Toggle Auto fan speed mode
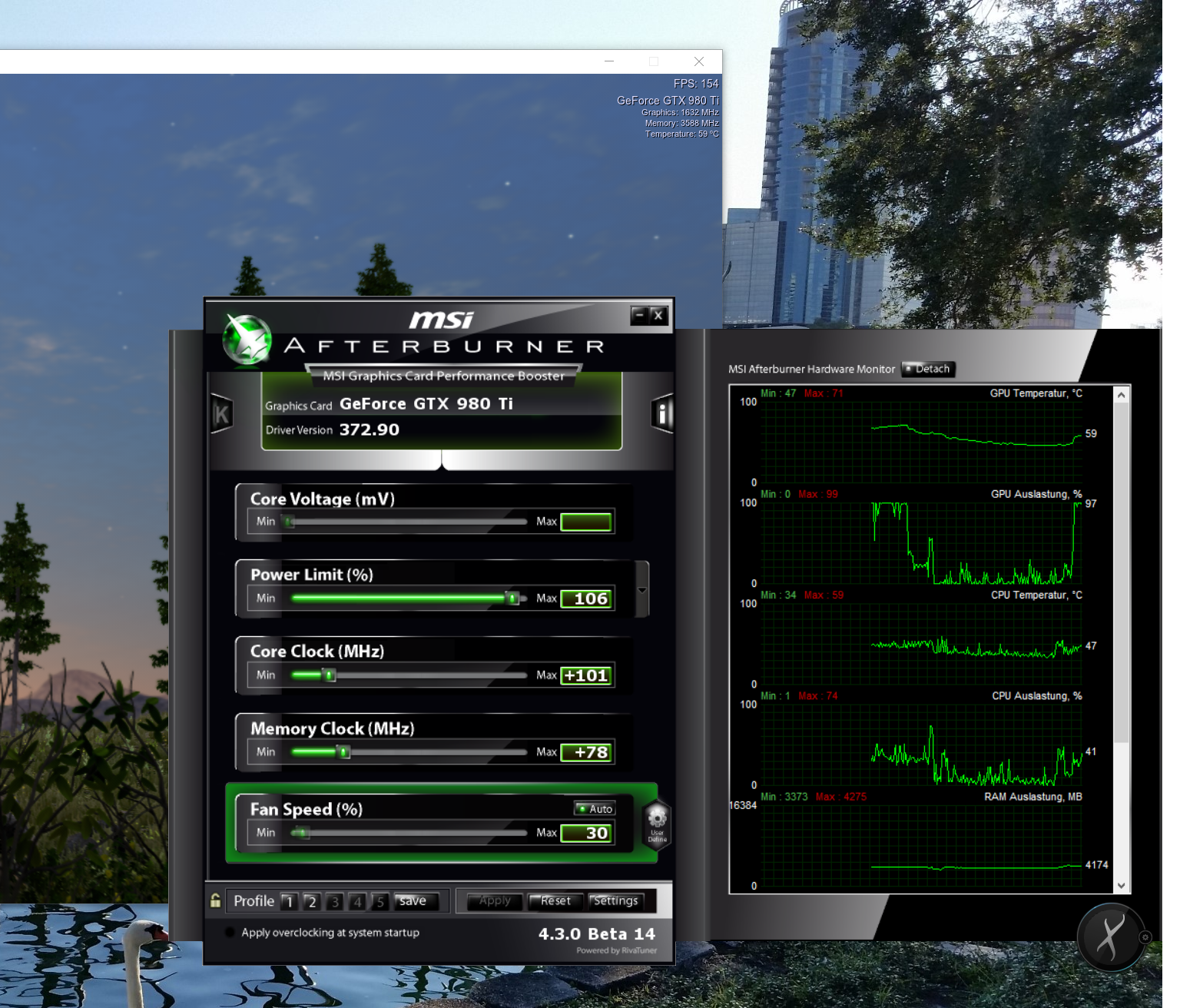The height and width of the screenshot is (1008, 1180). (595, 808)
